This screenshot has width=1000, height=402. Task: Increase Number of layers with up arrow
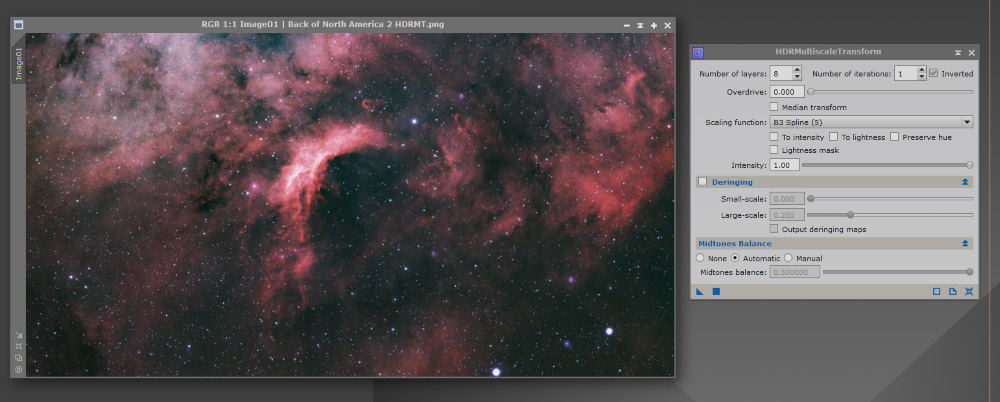click(797, 70)
